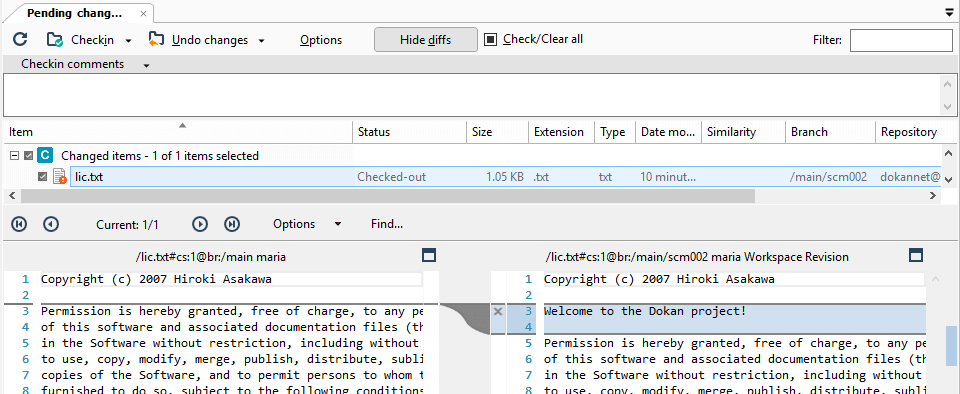Click the lic.txt file icon

[59, 177]
